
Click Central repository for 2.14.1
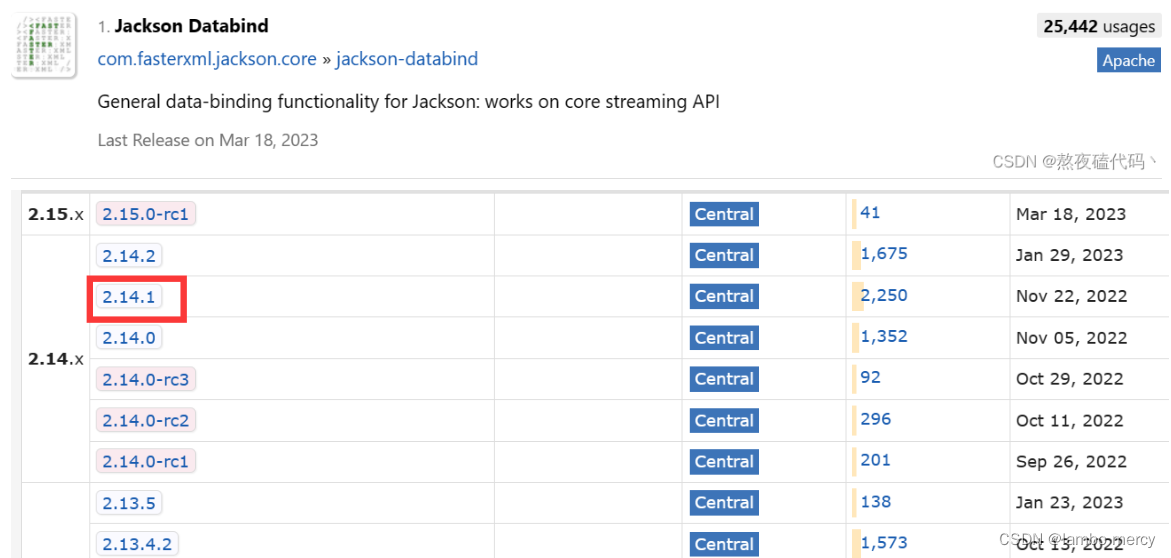(x=724, y=297)
